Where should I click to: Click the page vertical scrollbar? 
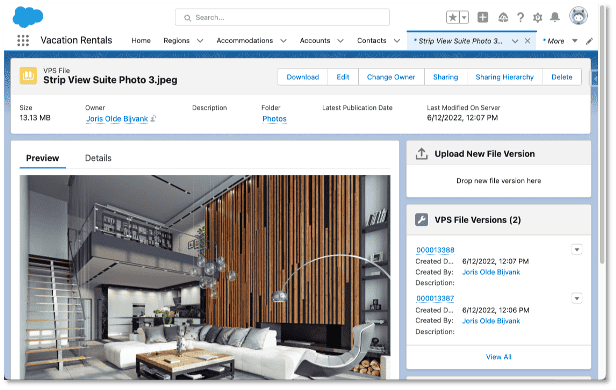pyautogui.click(x=603, y=134)
